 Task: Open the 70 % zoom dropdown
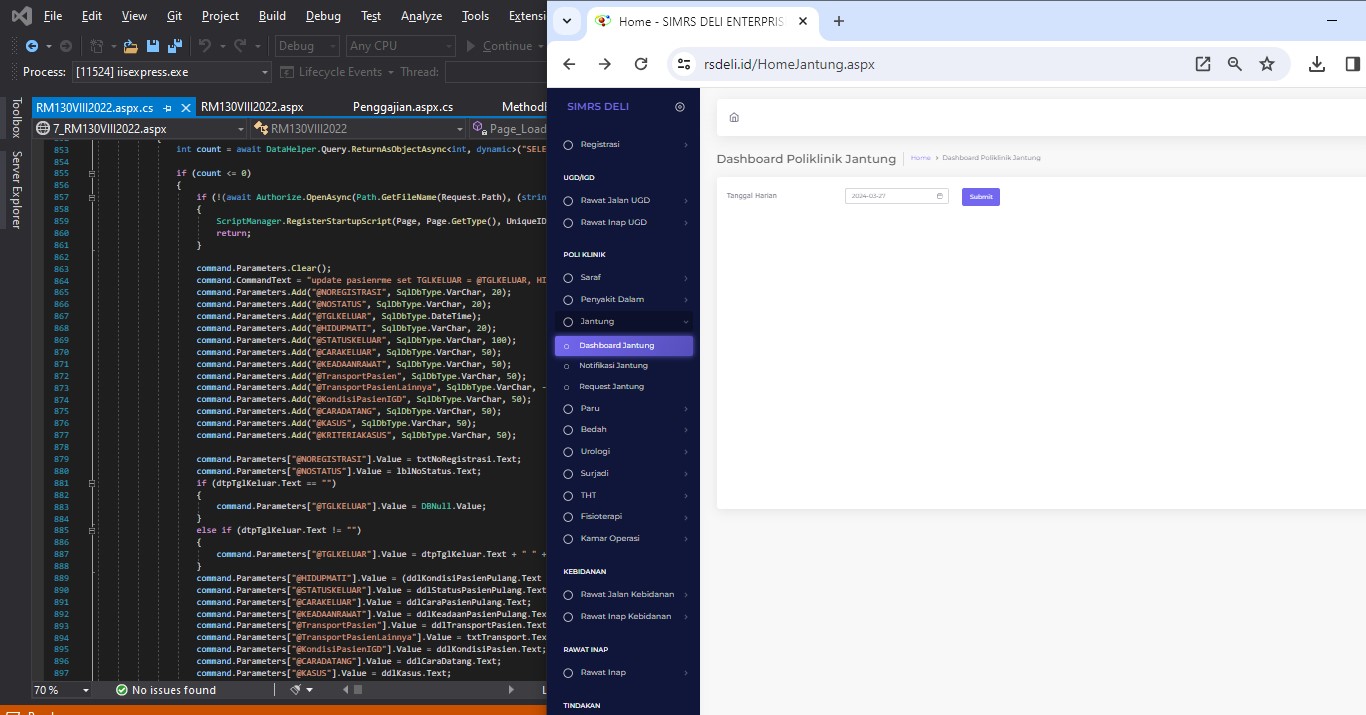[61, 690]
